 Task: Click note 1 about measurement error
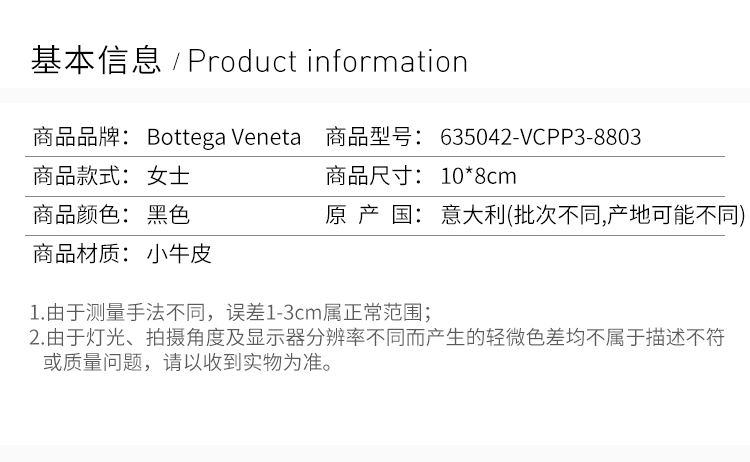[x=231, y=313]
